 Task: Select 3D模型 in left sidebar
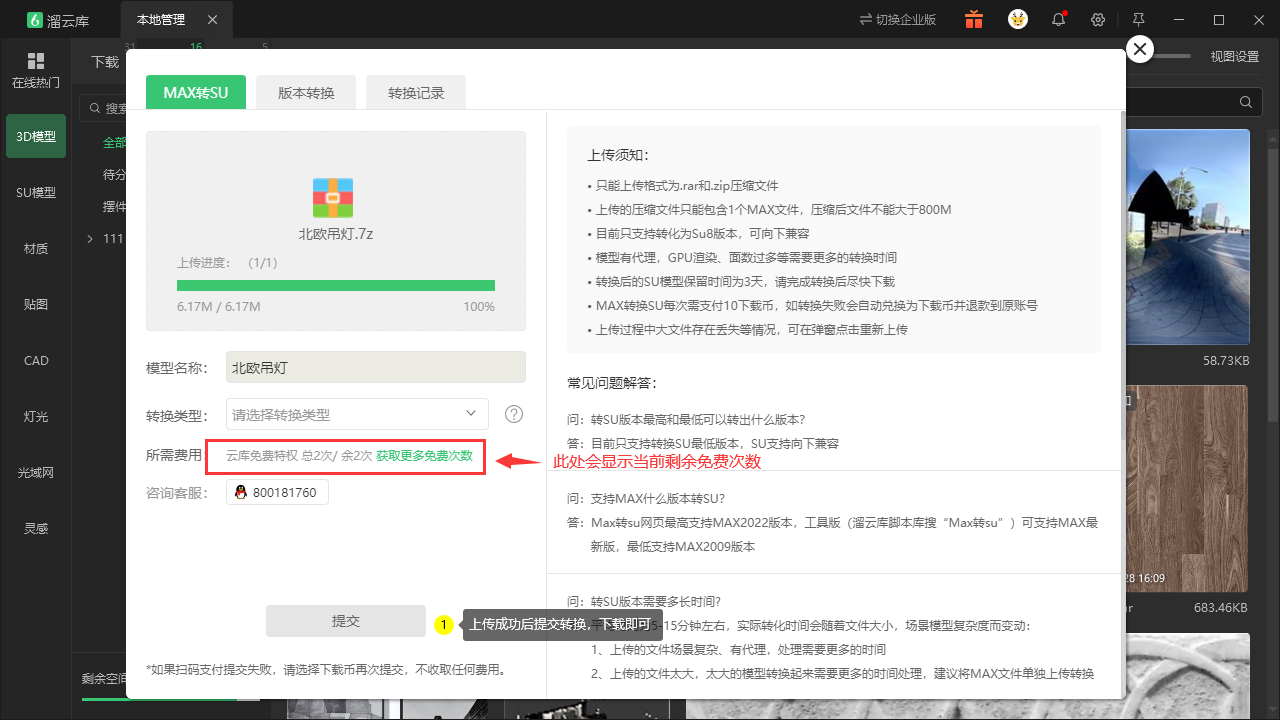pos(36,136)
